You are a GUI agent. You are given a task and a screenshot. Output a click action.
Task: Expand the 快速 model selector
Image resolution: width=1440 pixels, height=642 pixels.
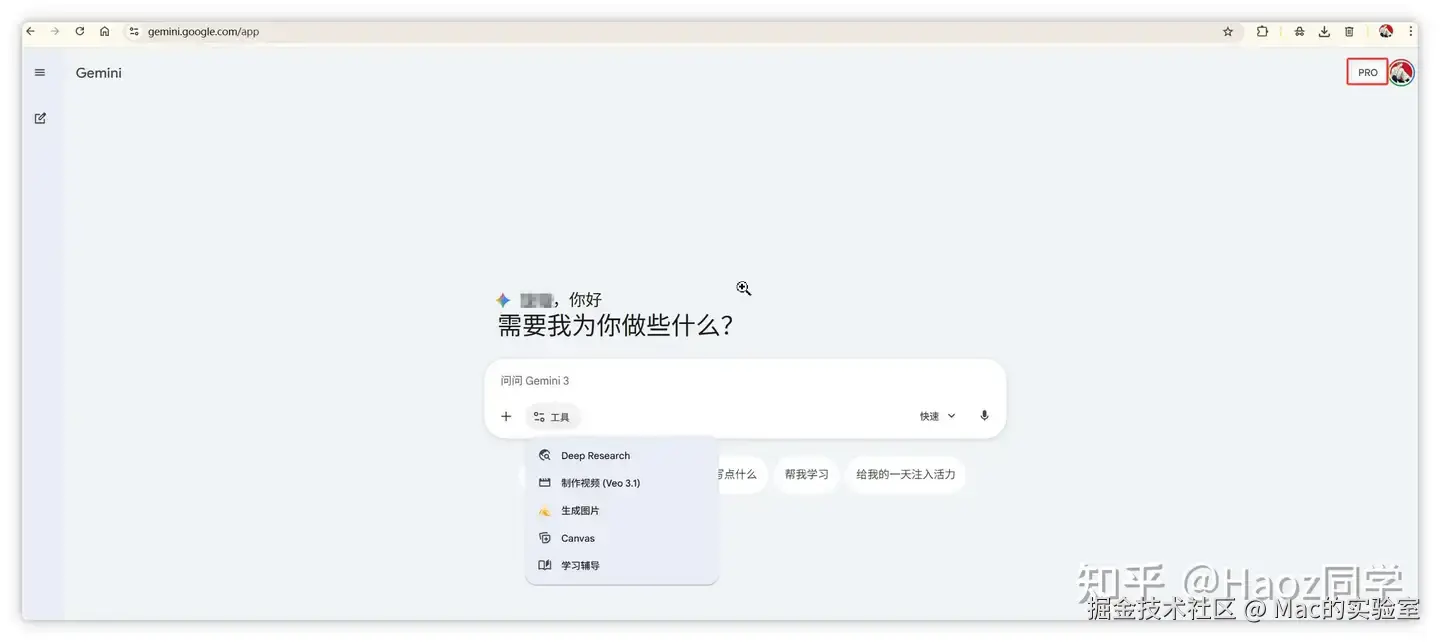[x=938, y=416]
